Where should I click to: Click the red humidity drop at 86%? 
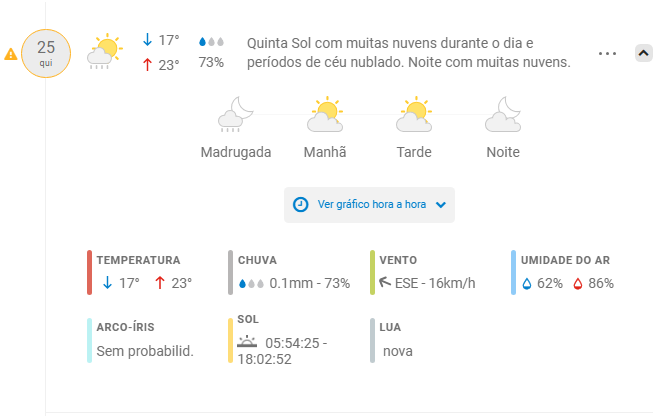tap(578, 284)
